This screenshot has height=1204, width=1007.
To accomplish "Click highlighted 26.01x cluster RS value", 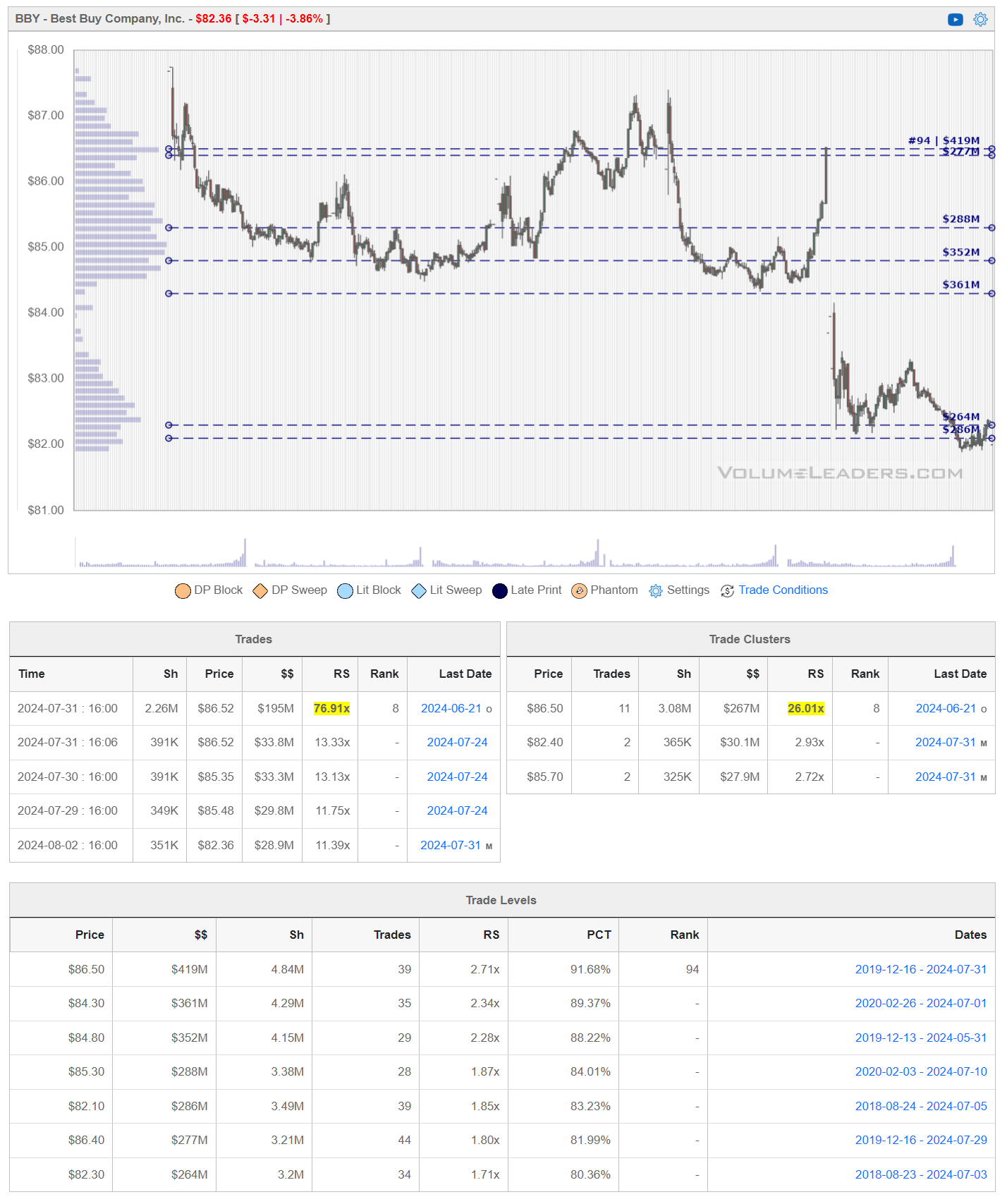I will coord(805,708).
